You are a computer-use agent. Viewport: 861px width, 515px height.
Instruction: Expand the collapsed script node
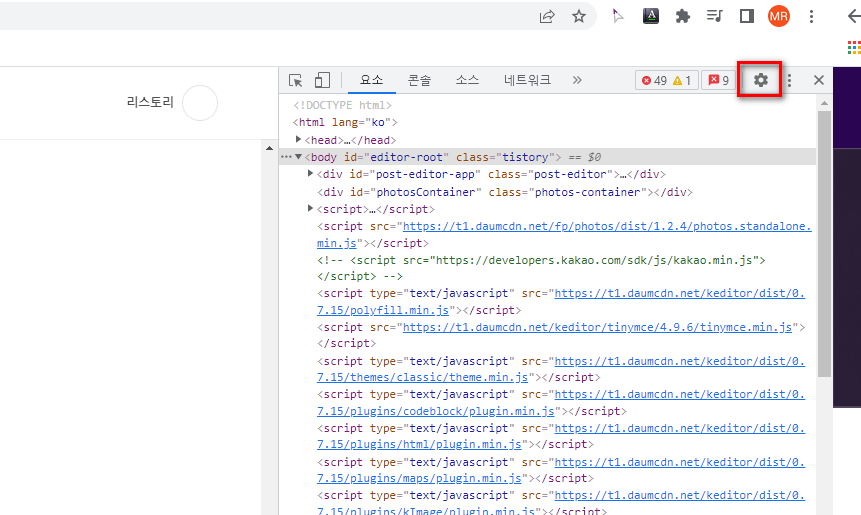coord(310,208)
